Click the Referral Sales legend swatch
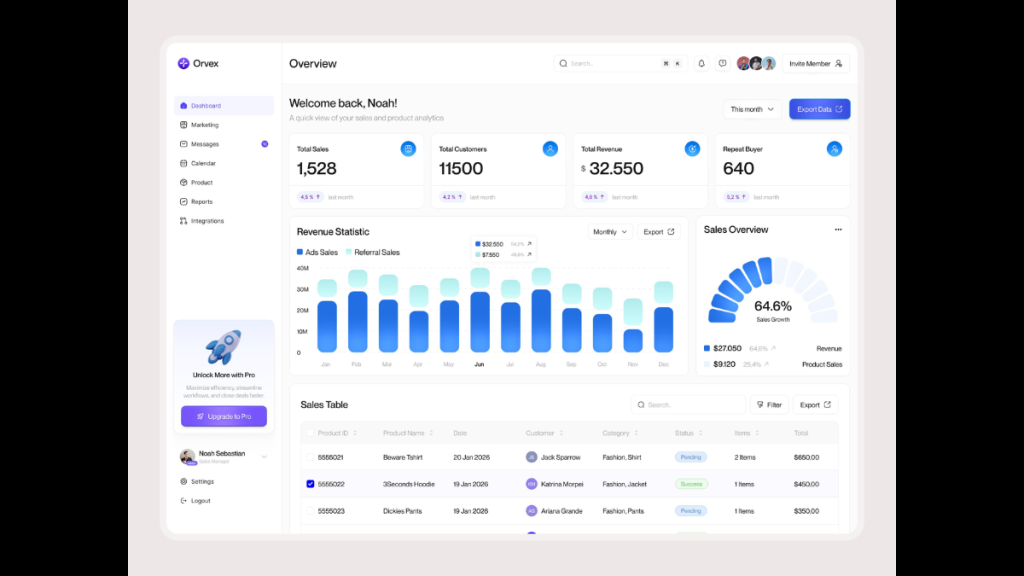This screenshot has width=1024, height=576. [x=349, y=251]
